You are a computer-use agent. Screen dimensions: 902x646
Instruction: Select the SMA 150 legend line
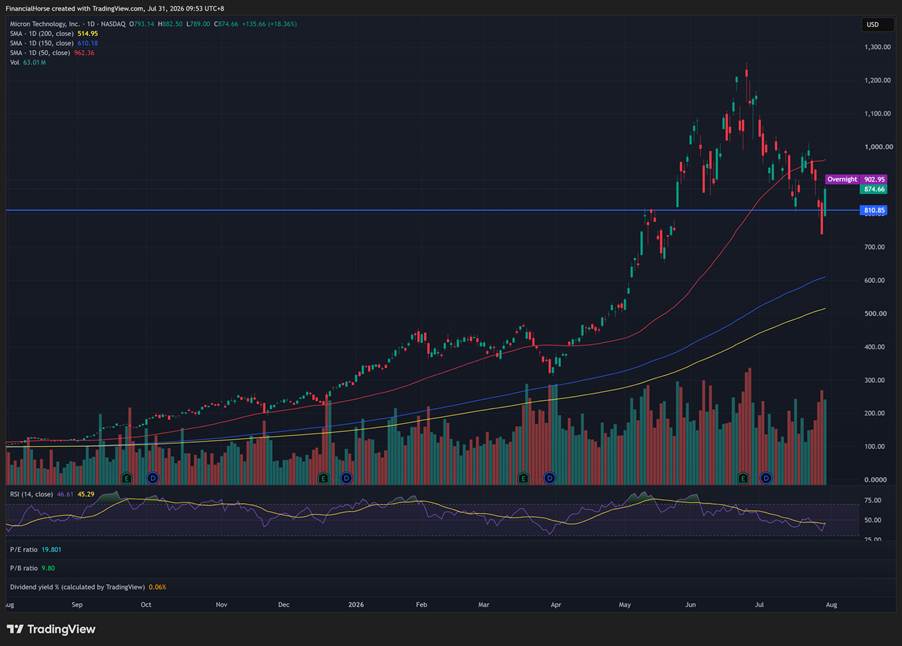tap(53, 43)
